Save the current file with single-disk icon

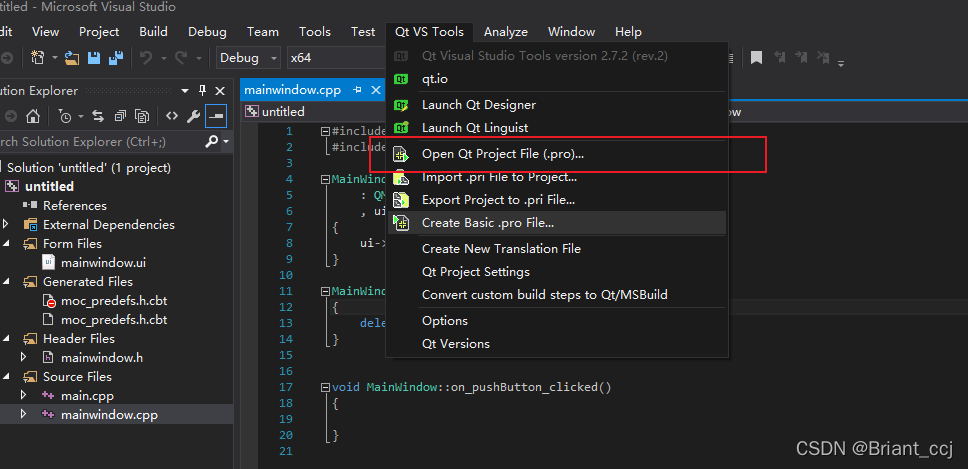[94, 58]
